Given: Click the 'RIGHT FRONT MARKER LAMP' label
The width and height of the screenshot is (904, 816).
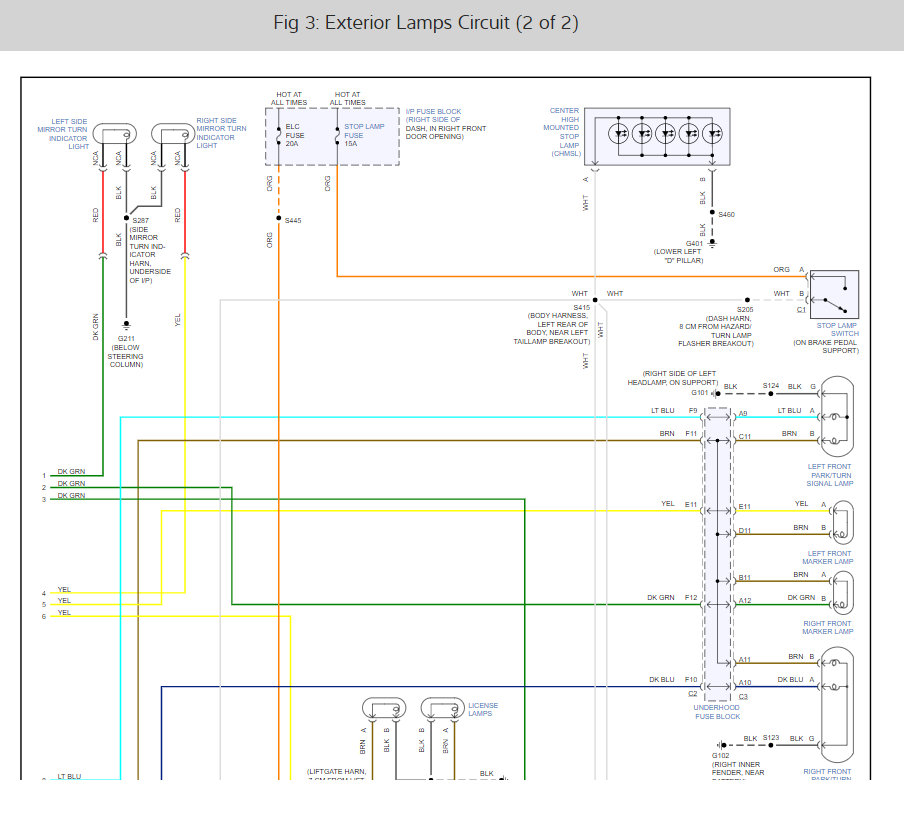Looking at the screenshot, I should point(828,627).
